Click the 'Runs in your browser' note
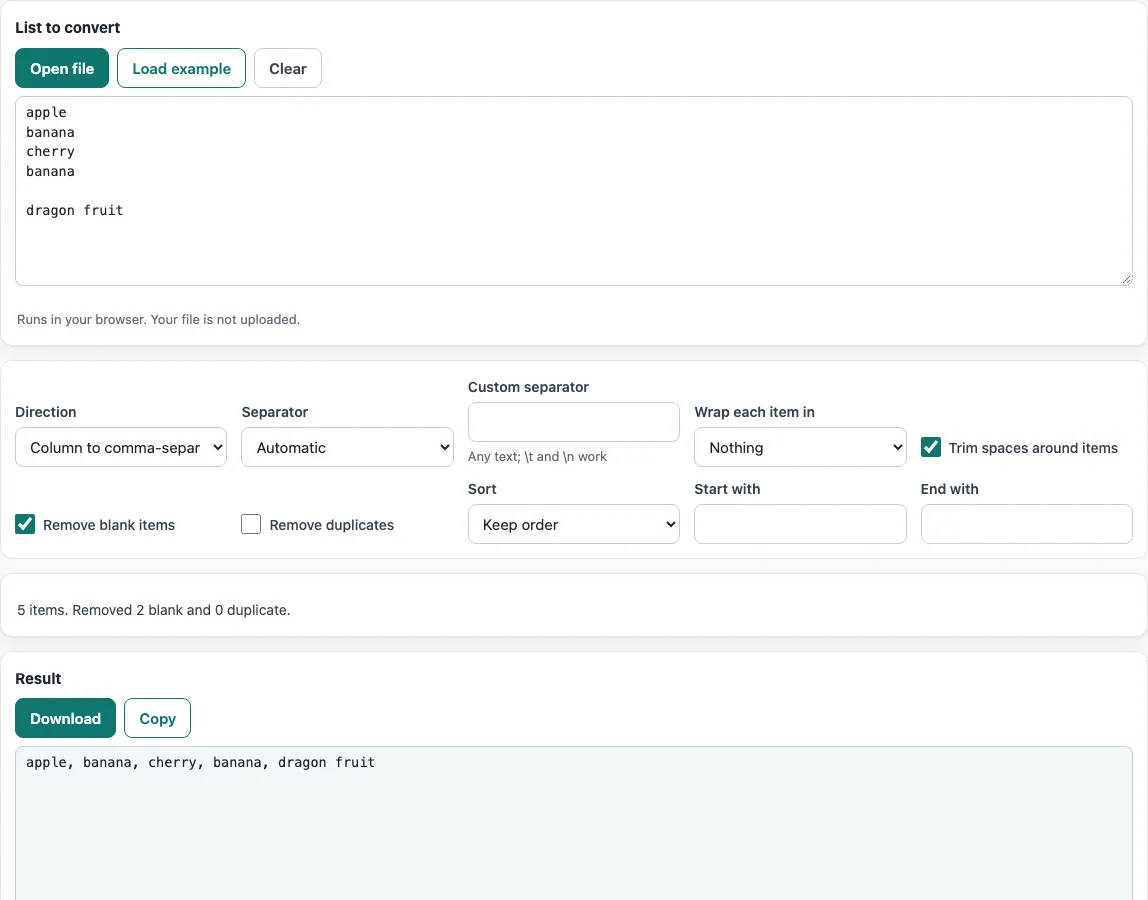 [159, 319]
